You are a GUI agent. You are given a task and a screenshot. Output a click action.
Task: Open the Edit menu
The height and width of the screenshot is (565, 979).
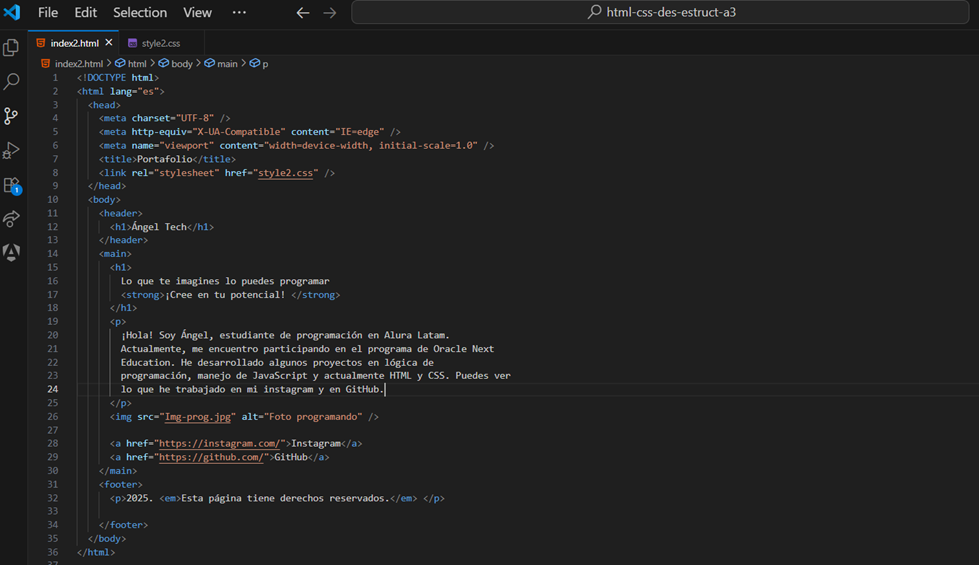pyautogui.click(x=86, y=12)
